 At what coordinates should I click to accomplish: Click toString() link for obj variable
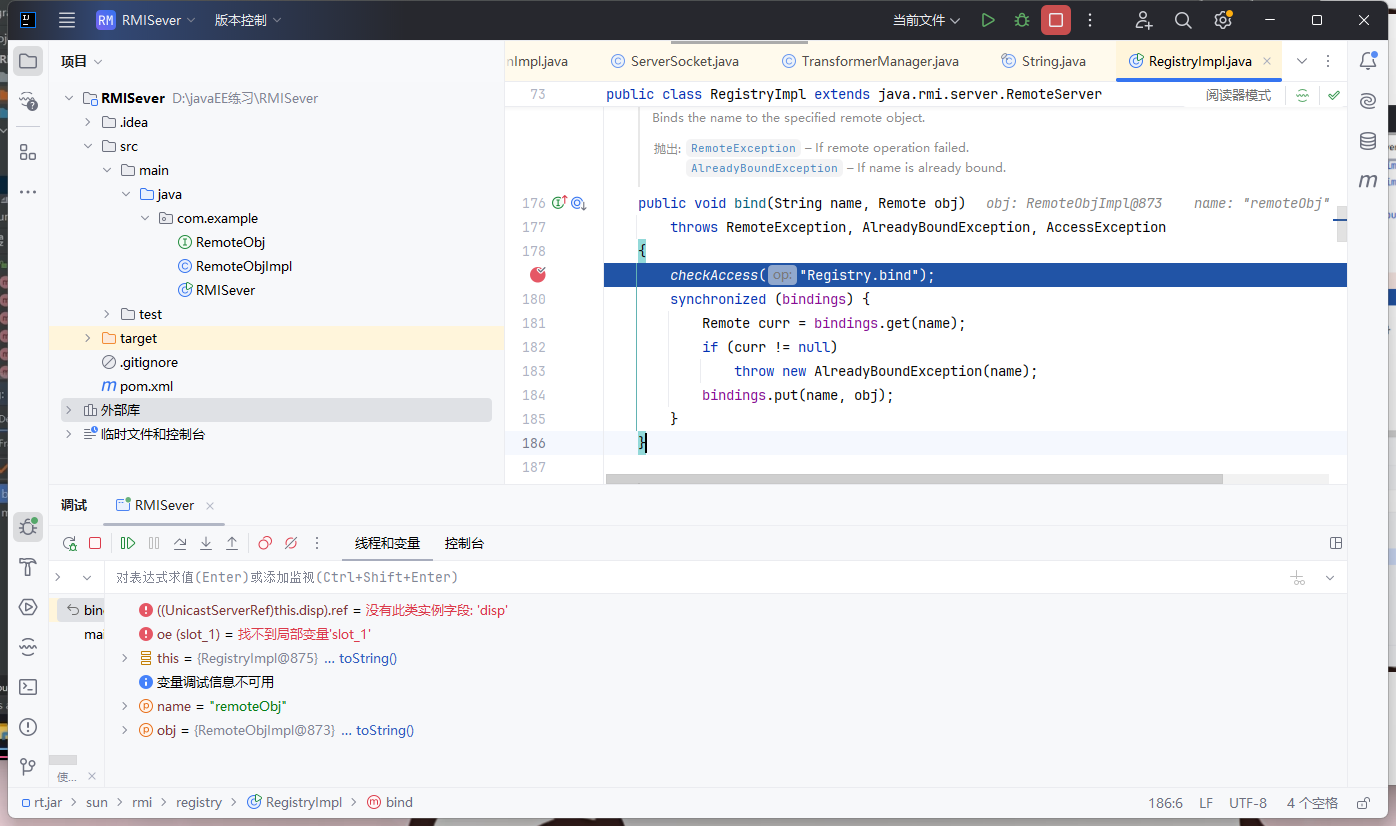tap(384, 730)
